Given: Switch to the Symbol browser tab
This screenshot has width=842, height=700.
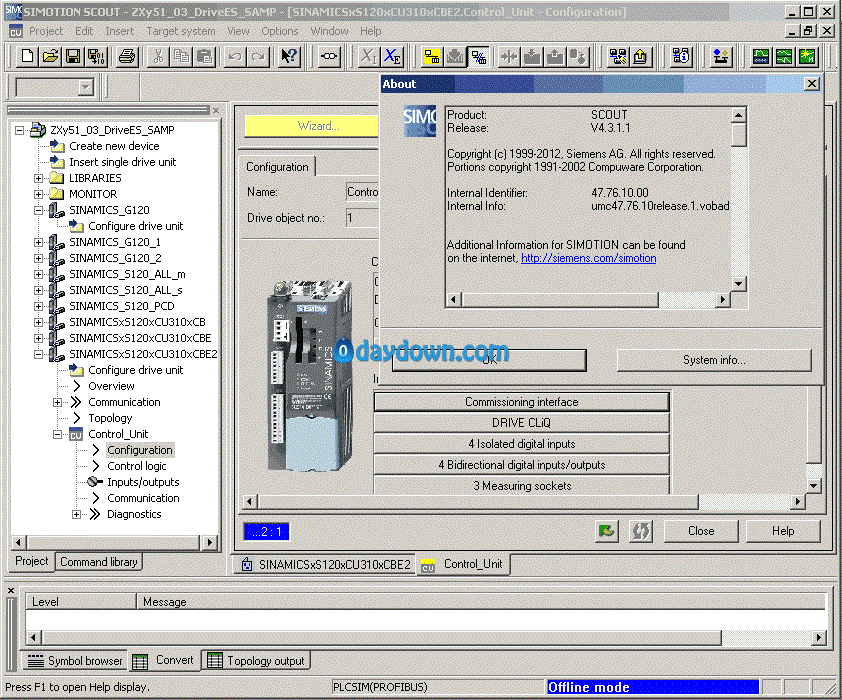Looking at the screenshot, I should click(75, 661).
